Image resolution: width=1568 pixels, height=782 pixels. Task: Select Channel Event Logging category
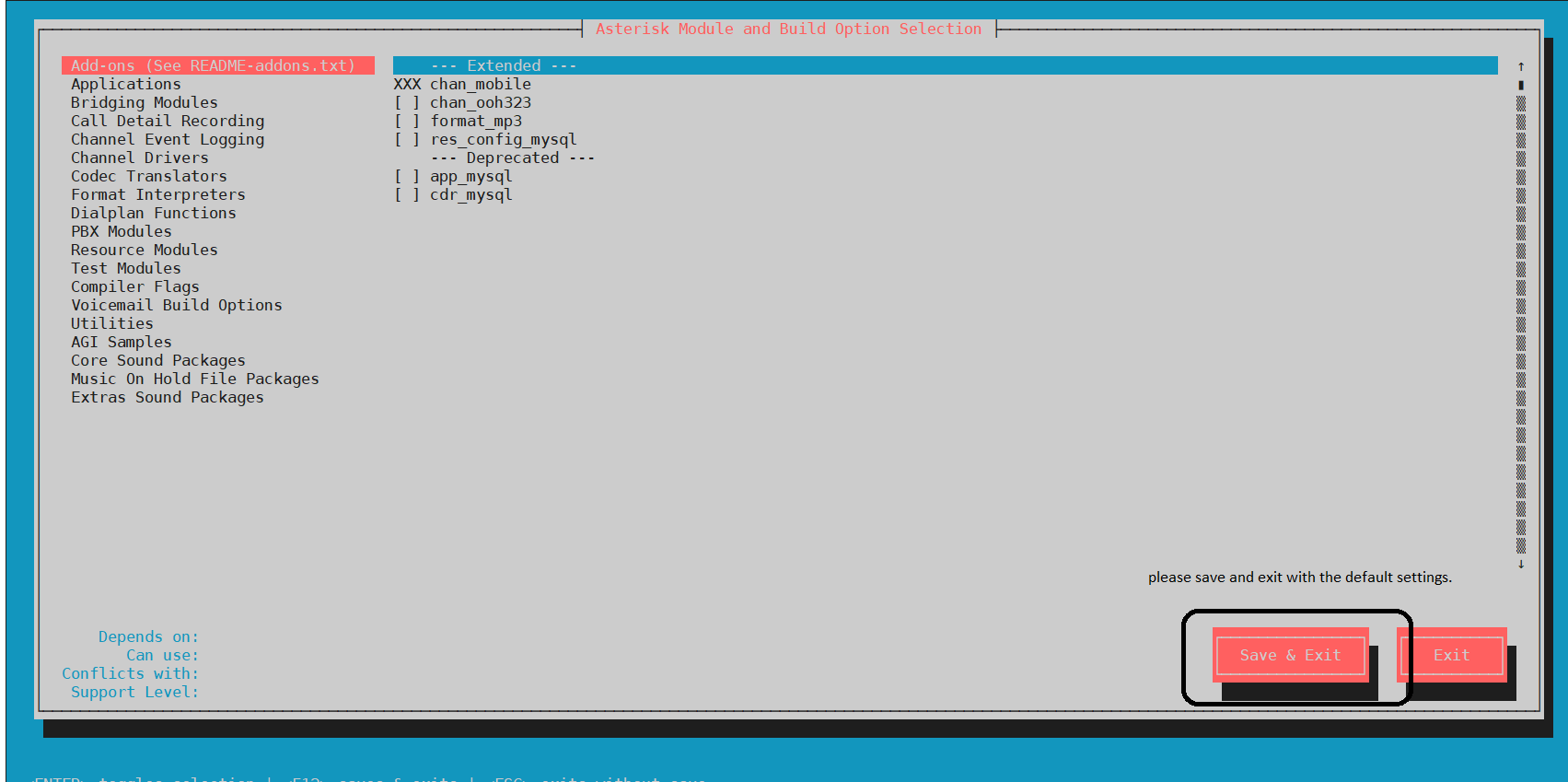(168, 139)
